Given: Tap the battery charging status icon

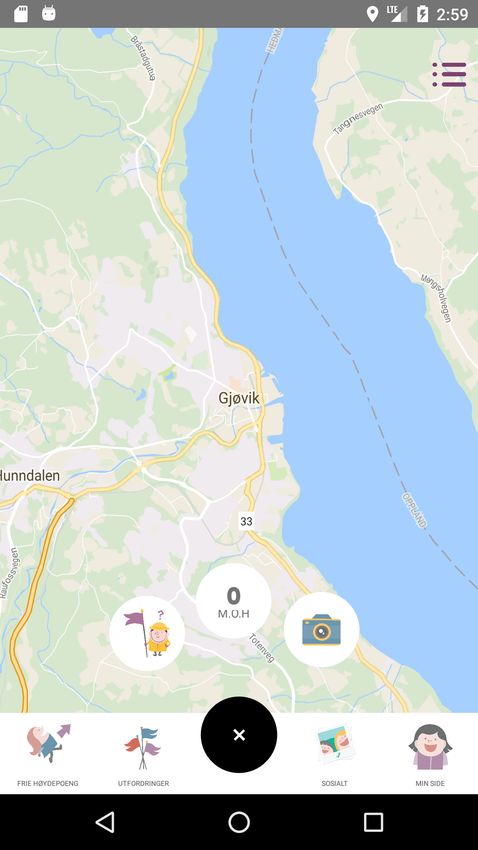Looking at the screenshot, I should point(423,14).
